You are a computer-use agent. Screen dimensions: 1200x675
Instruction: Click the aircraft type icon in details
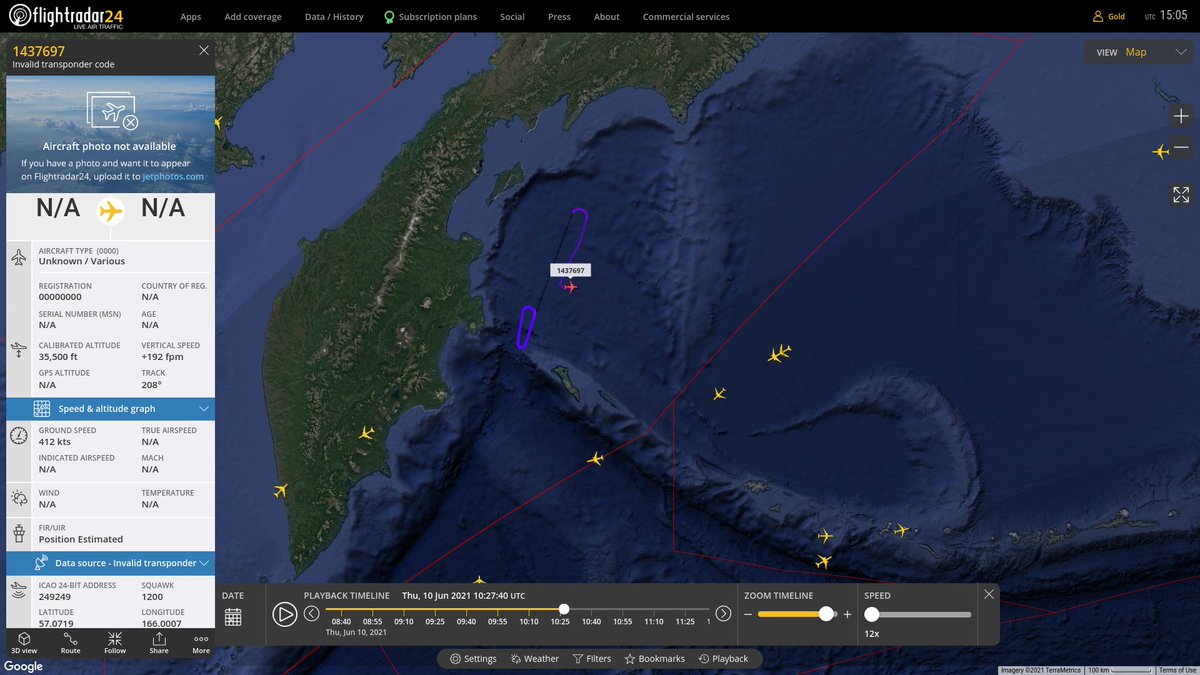pyautogui.click(x=19, y=258)
